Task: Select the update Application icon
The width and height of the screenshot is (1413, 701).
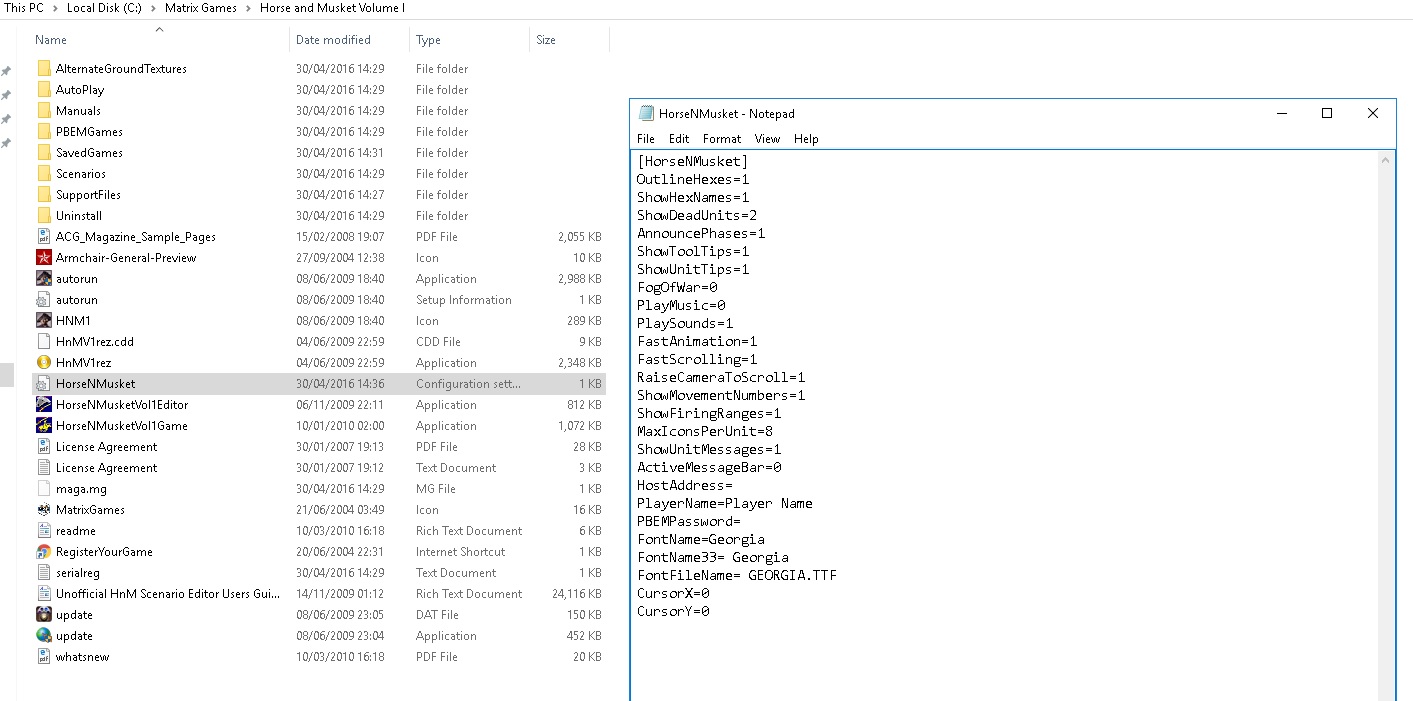Action: (44, 636)
